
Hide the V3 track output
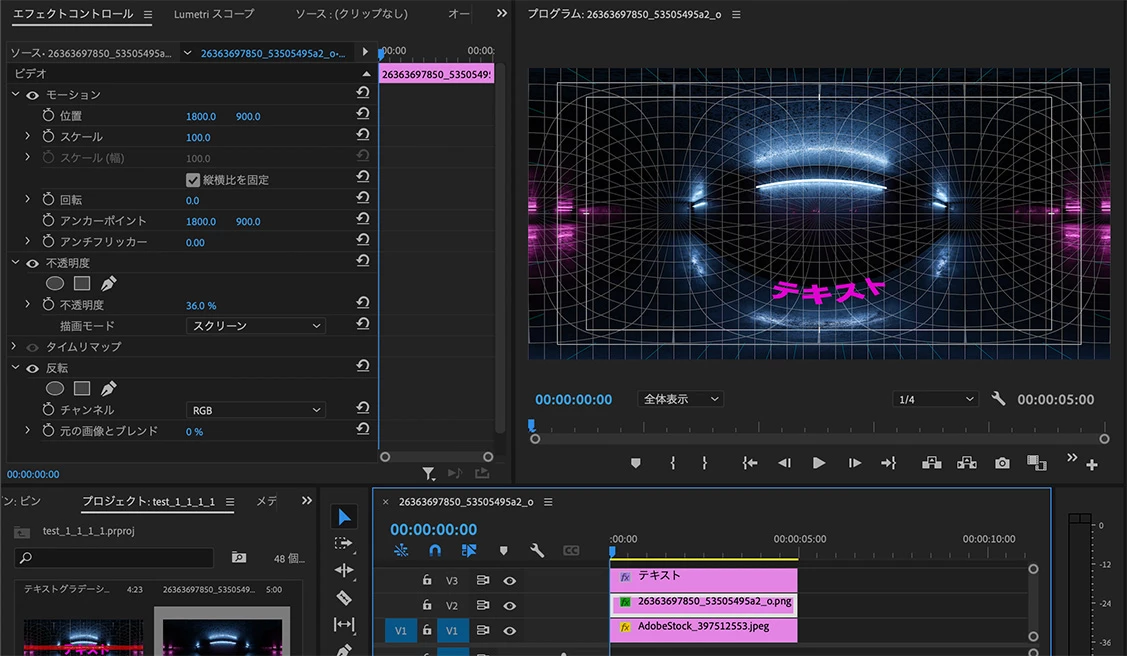click(x=510, y=581)
